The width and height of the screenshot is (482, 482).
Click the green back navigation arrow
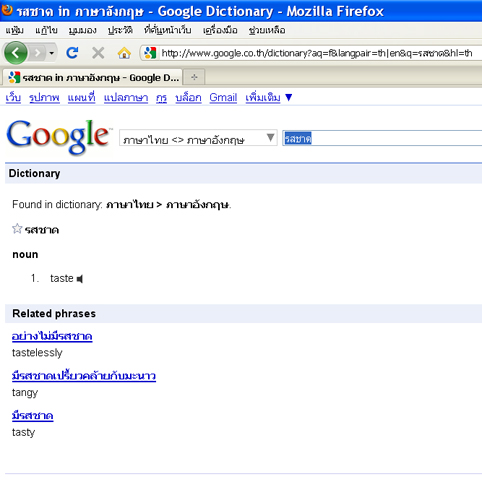[16, 53]
